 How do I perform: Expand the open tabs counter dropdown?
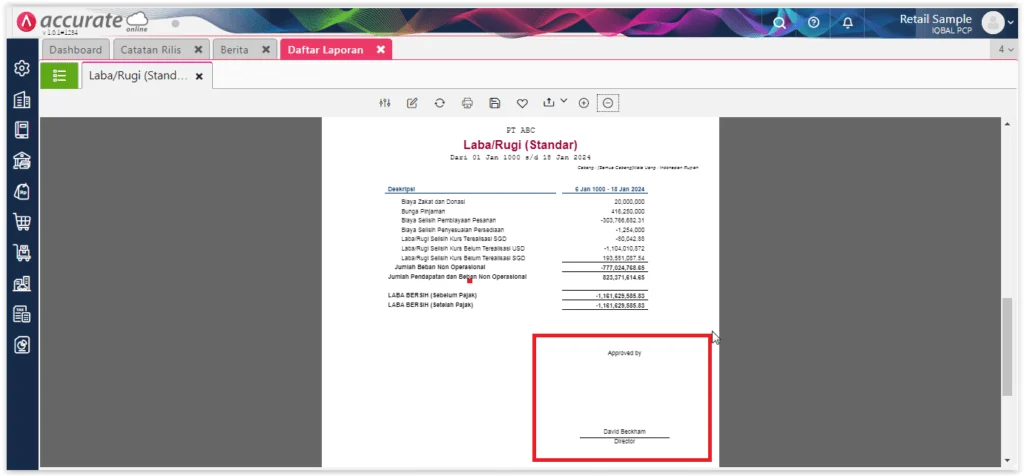[1003, 49]
